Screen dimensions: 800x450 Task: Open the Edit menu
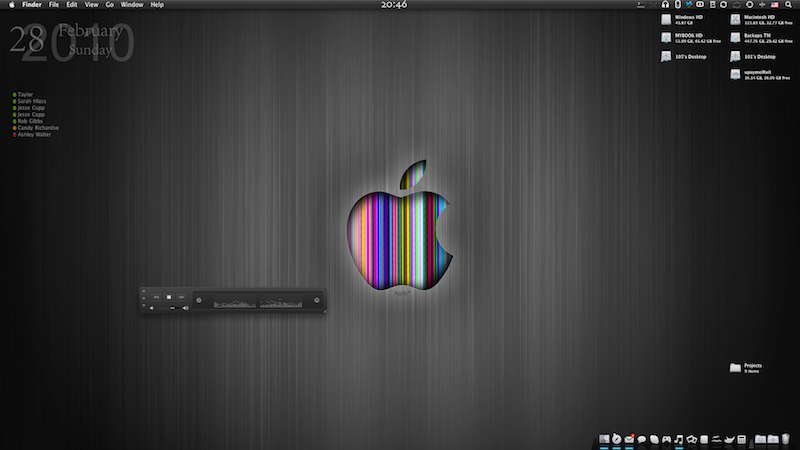coord(71,5)
